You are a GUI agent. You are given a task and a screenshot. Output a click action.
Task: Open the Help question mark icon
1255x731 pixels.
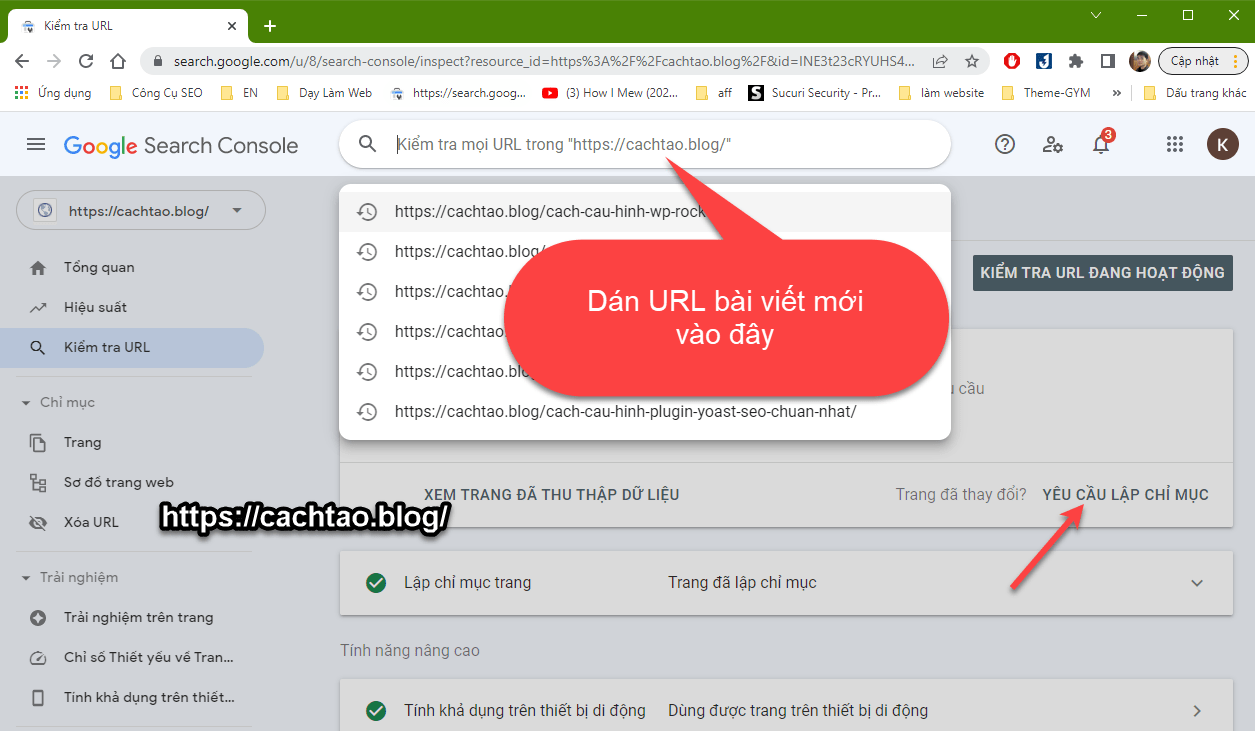click(1005, 144)
